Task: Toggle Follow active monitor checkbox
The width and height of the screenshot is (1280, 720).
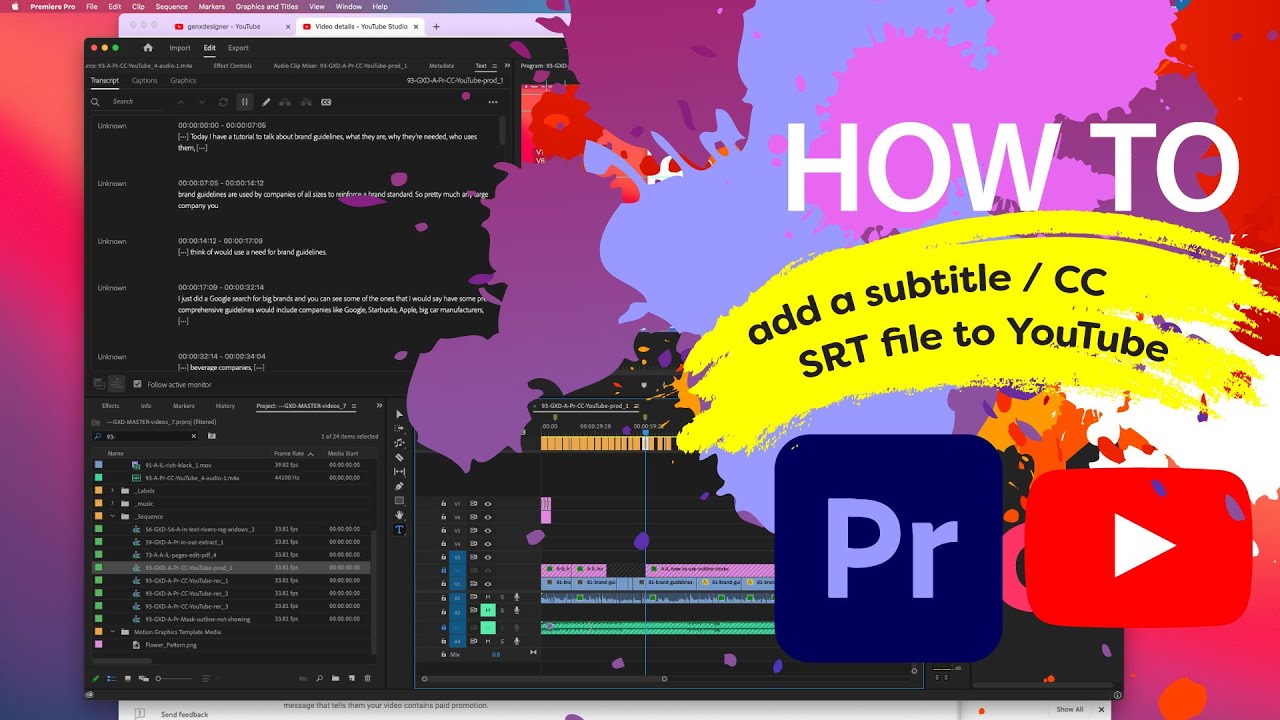Action: pos(138,384)
